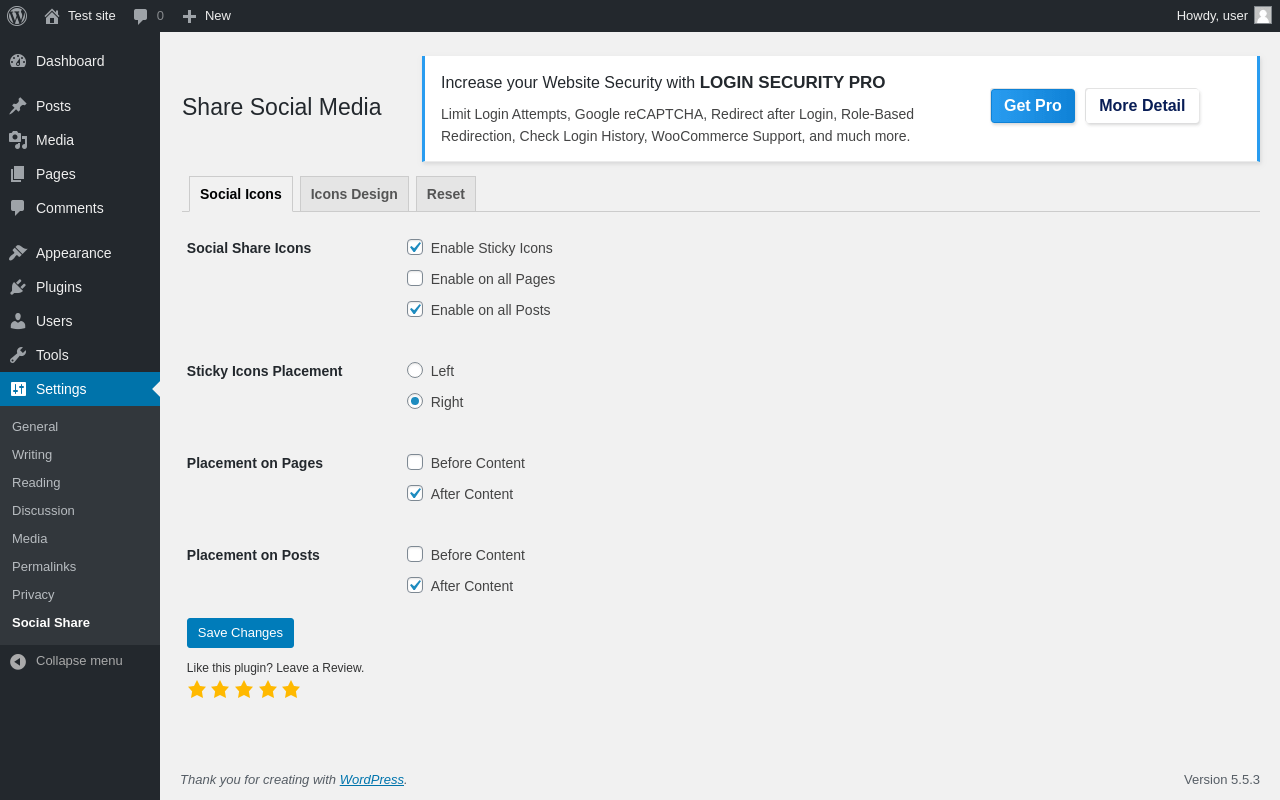This screenshot has height=800, width=1280.
Task: Click Howdy, user account text
Action: [1212, 15]
